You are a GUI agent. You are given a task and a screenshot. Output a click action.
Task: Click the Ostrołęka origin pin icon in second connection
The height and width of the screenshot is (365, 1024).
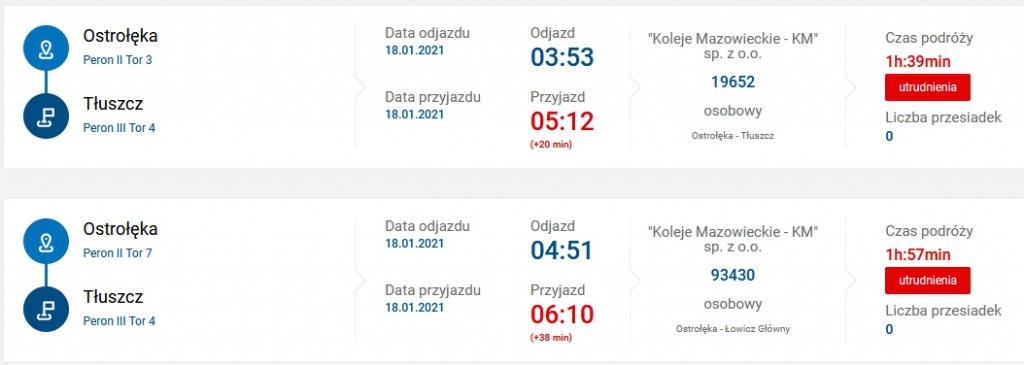click(46, 241)
